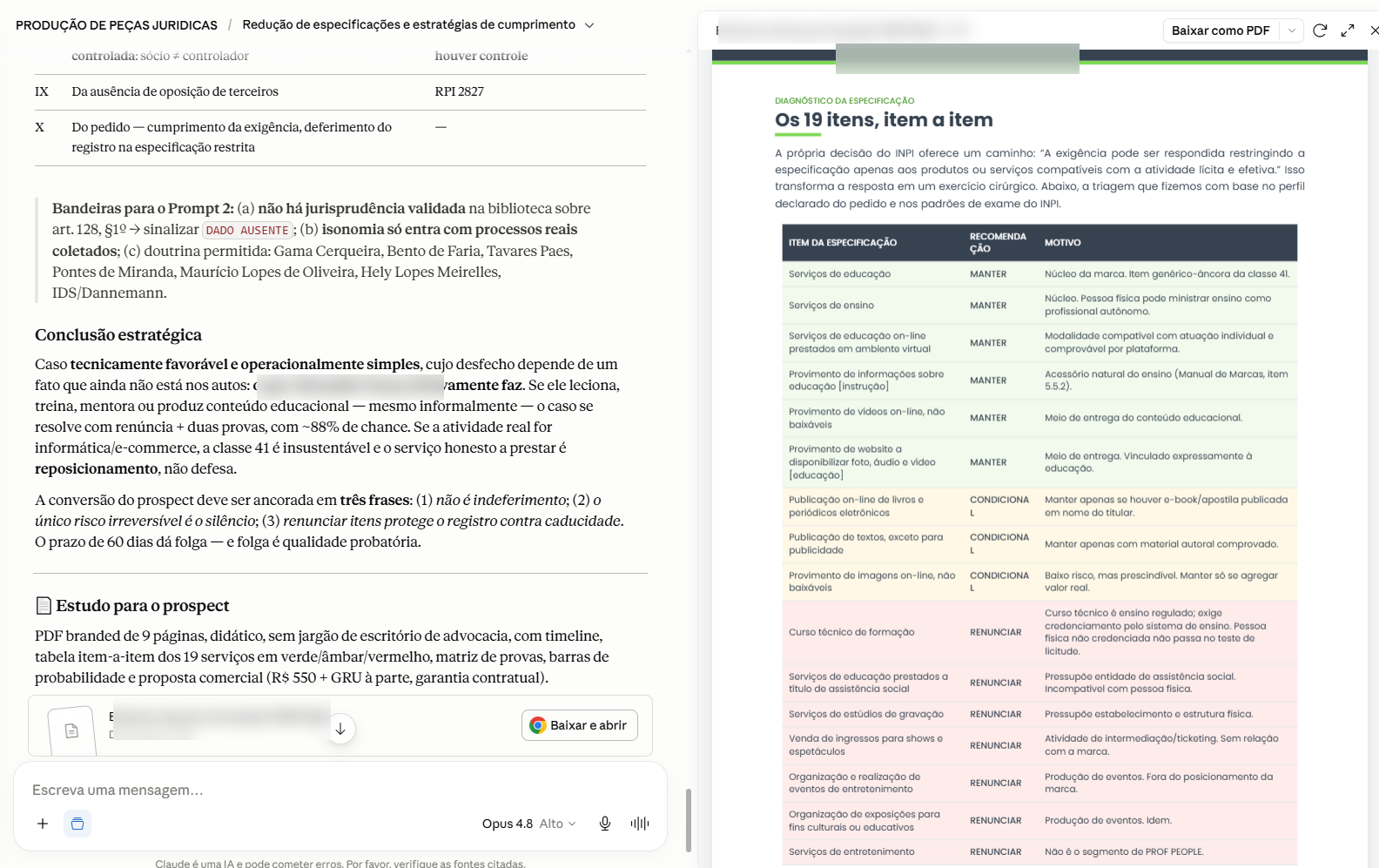Click the Baixar como PDF button
This screenshot has height=868, width=1379.
pos(1221,30)
